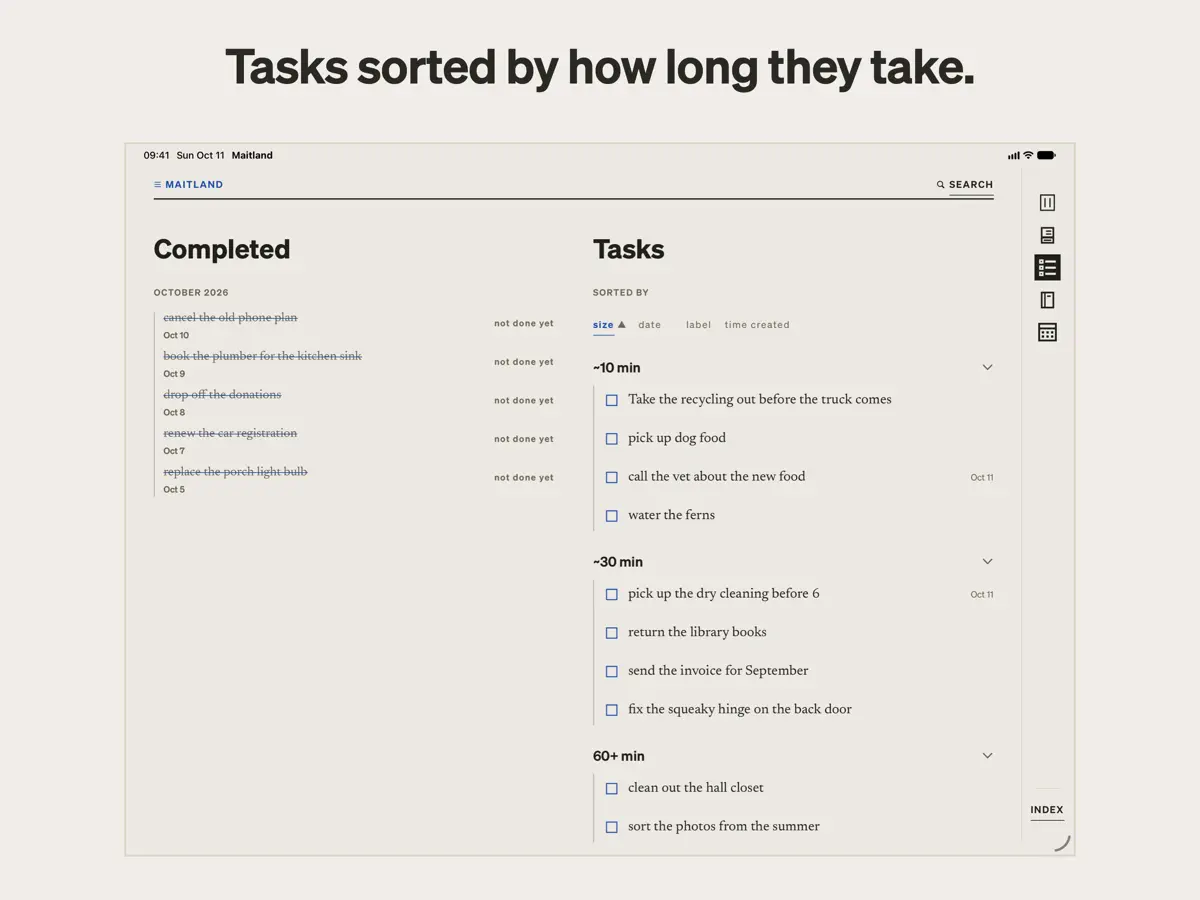Mark 'replace the porch light bulb' not done yet
The width and height of the screenshot is (1200, 900).
point(524,478)
